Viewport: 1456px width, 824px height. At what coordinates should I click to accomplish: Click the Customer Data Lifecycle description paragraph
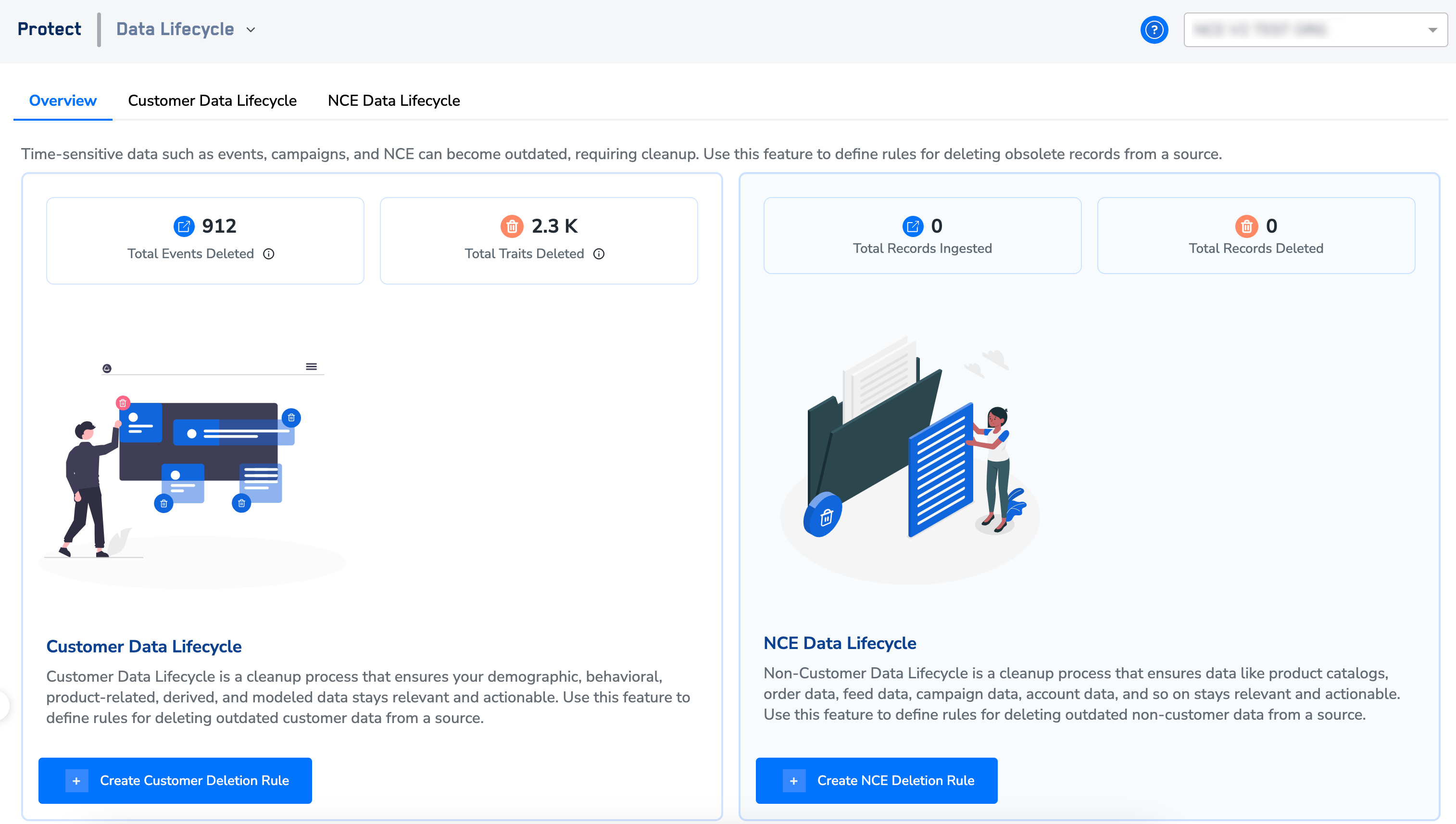click(x=368, y=697)
